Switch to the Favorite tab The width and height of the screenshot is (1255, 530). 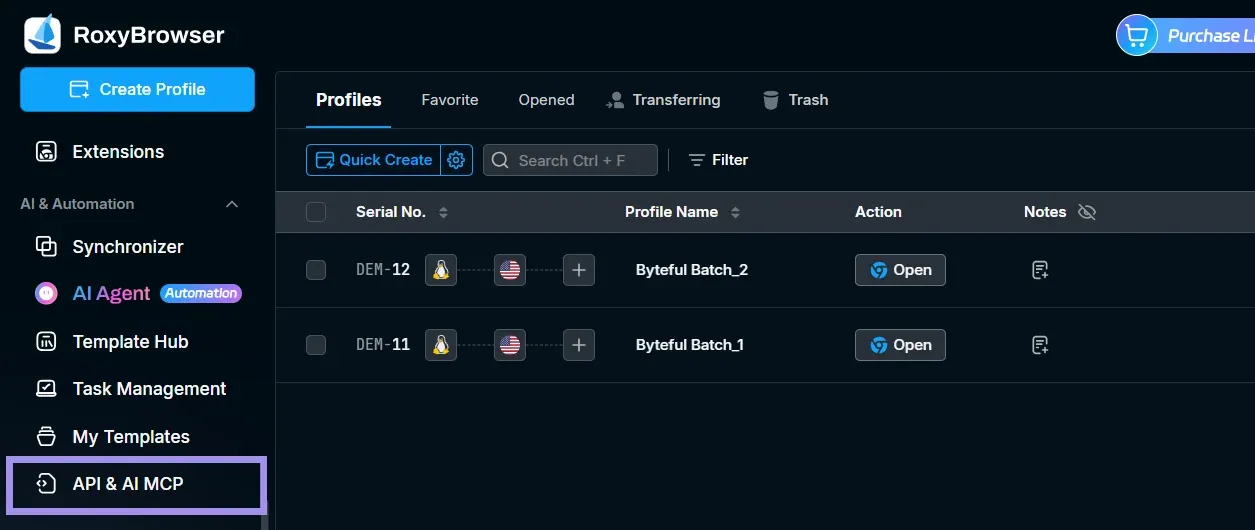(450, 100)
